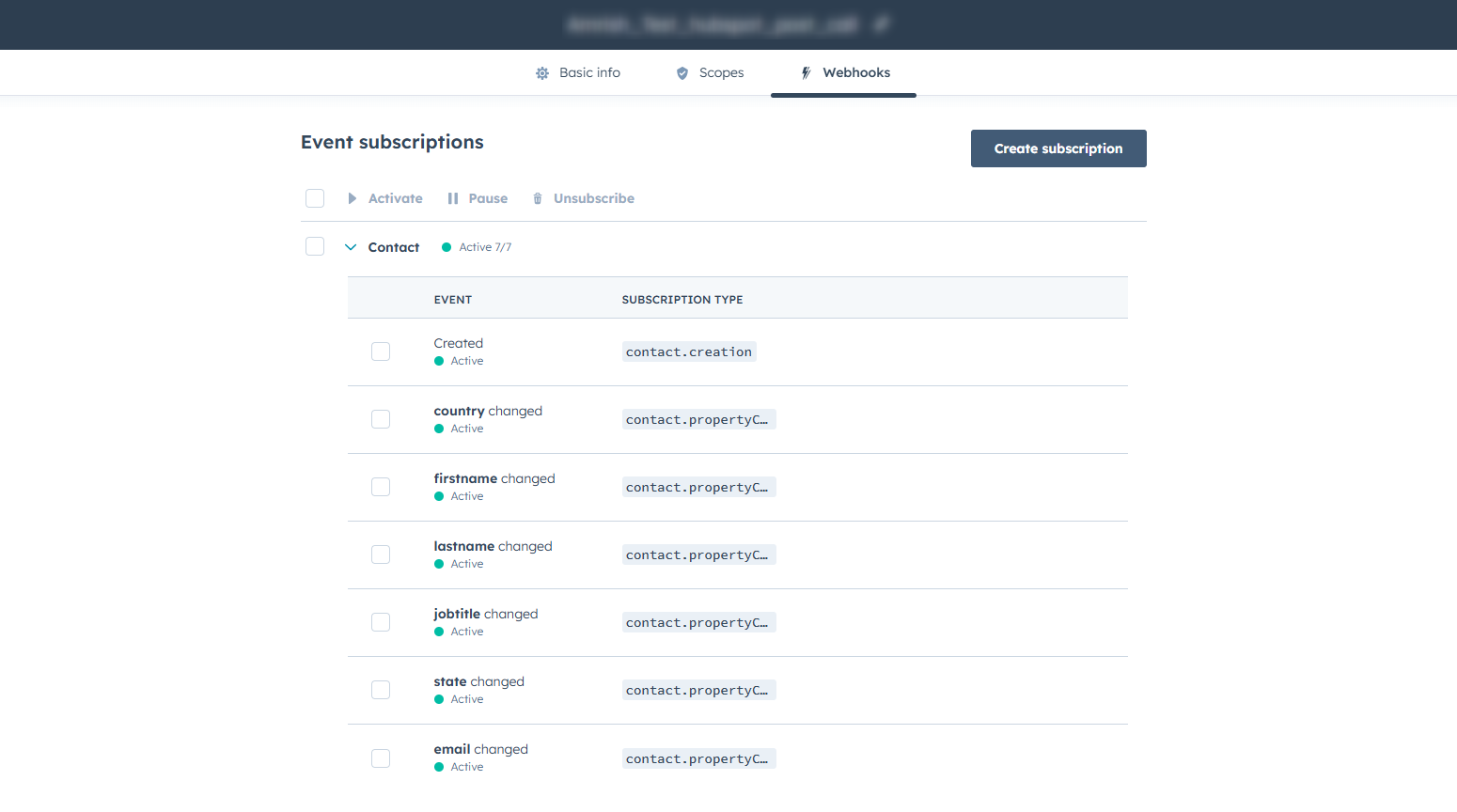Click the gear icon for Basic info
Viewport: 1457px width, 812px height.
point(542,73)
